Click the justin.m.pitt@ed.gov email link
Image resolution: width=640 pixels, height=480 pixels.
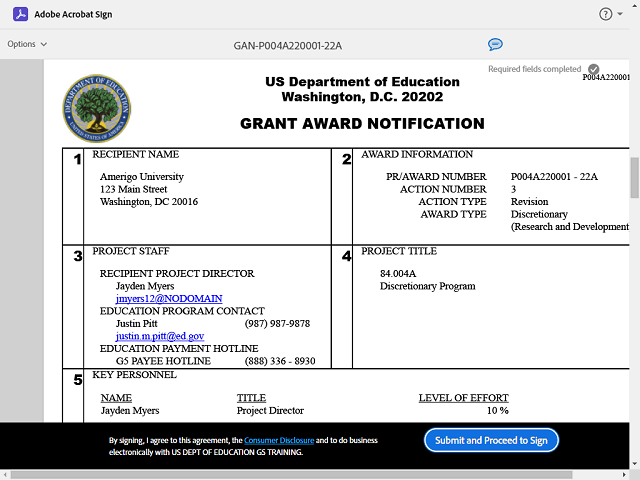(160, 336)
